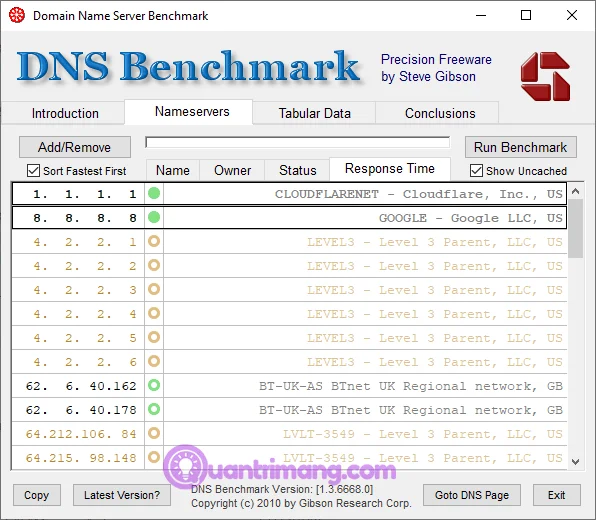596x520 pixels.
Task: Open the Goto DNS Page button
Action: pos(472,495)
